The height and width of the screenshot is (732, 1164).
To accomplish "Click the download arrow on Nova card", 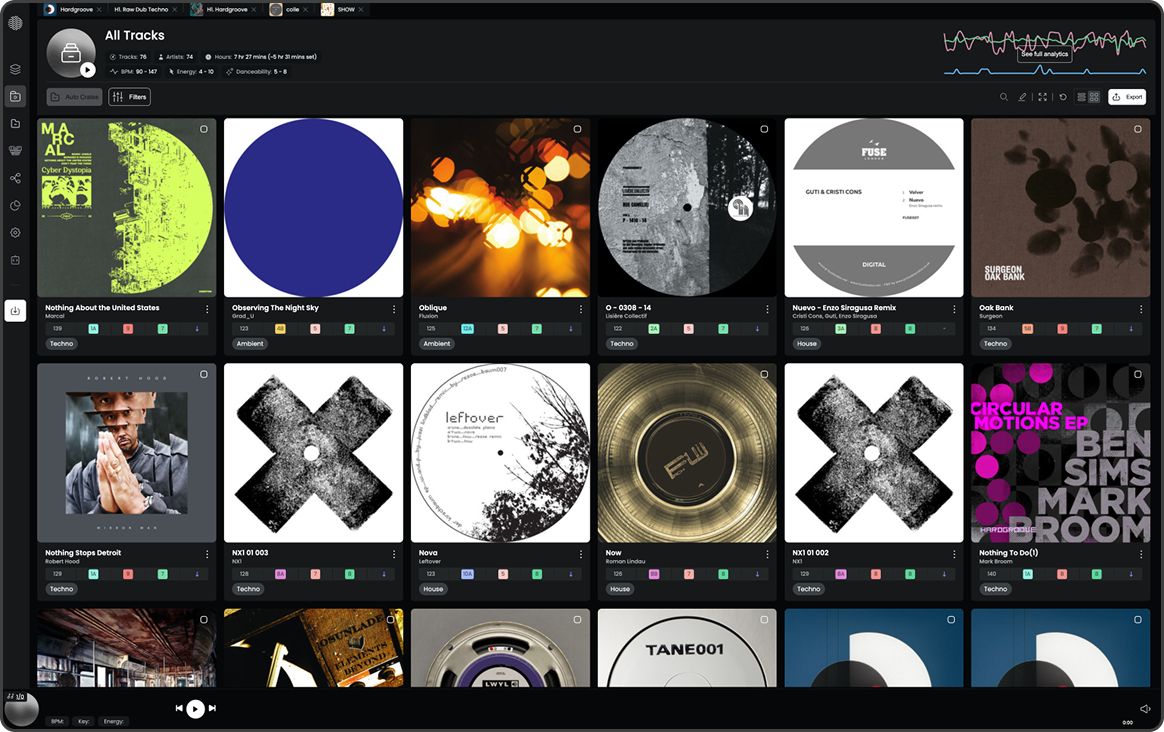I will point(570,574).
